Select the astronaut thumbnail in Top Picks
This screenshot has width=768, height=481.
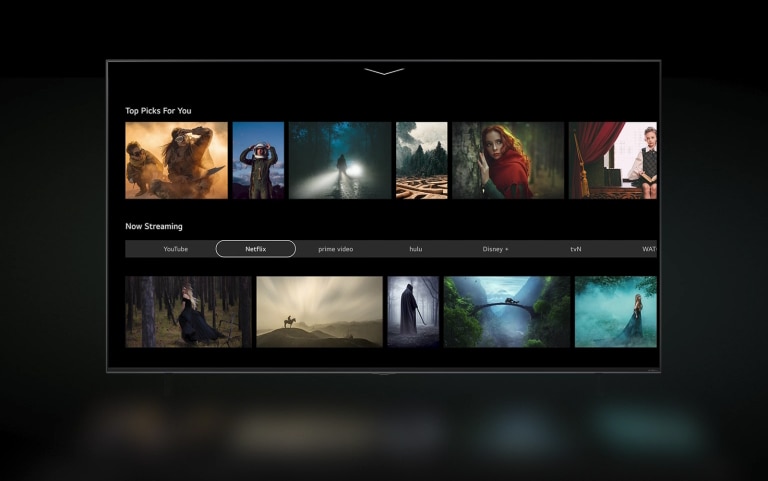258,160
